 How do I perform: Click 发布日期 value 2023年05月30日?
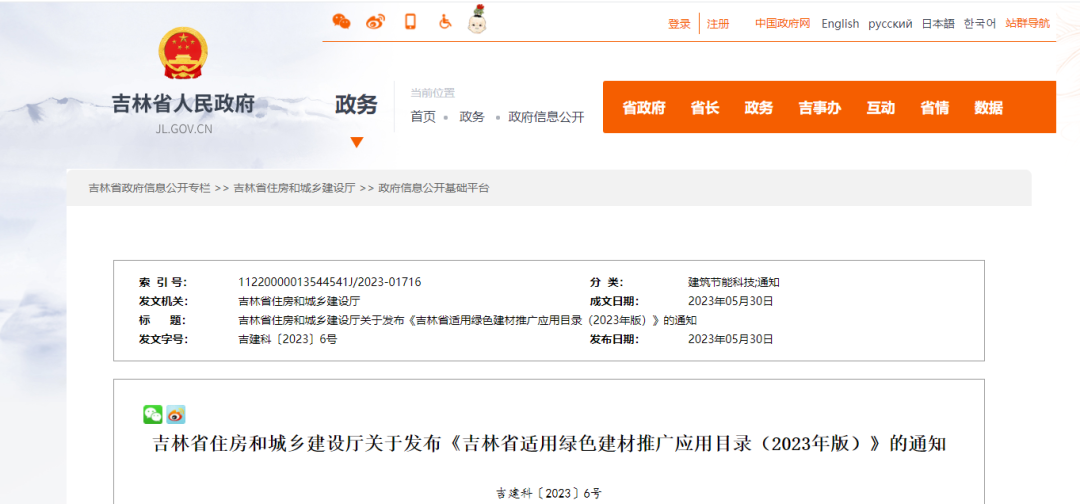731,339
